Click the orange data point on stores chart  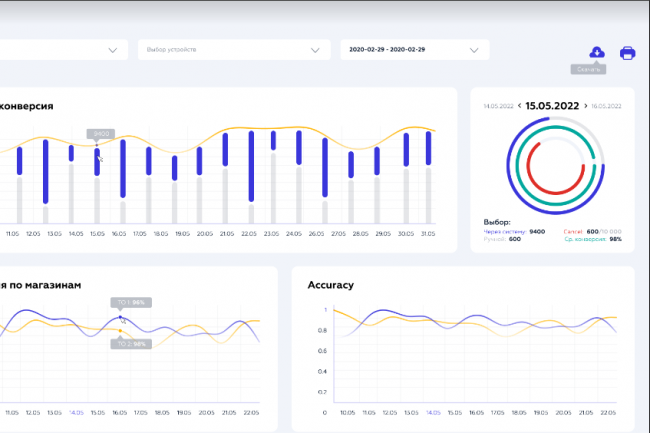120,331
